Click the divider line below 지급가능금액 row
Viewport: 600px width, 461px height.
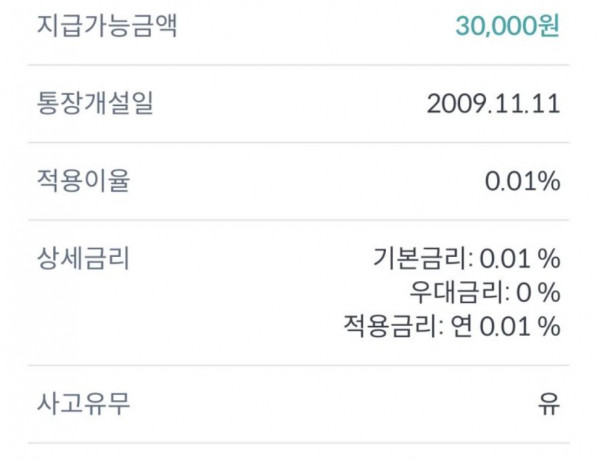(x=300, y=65)
